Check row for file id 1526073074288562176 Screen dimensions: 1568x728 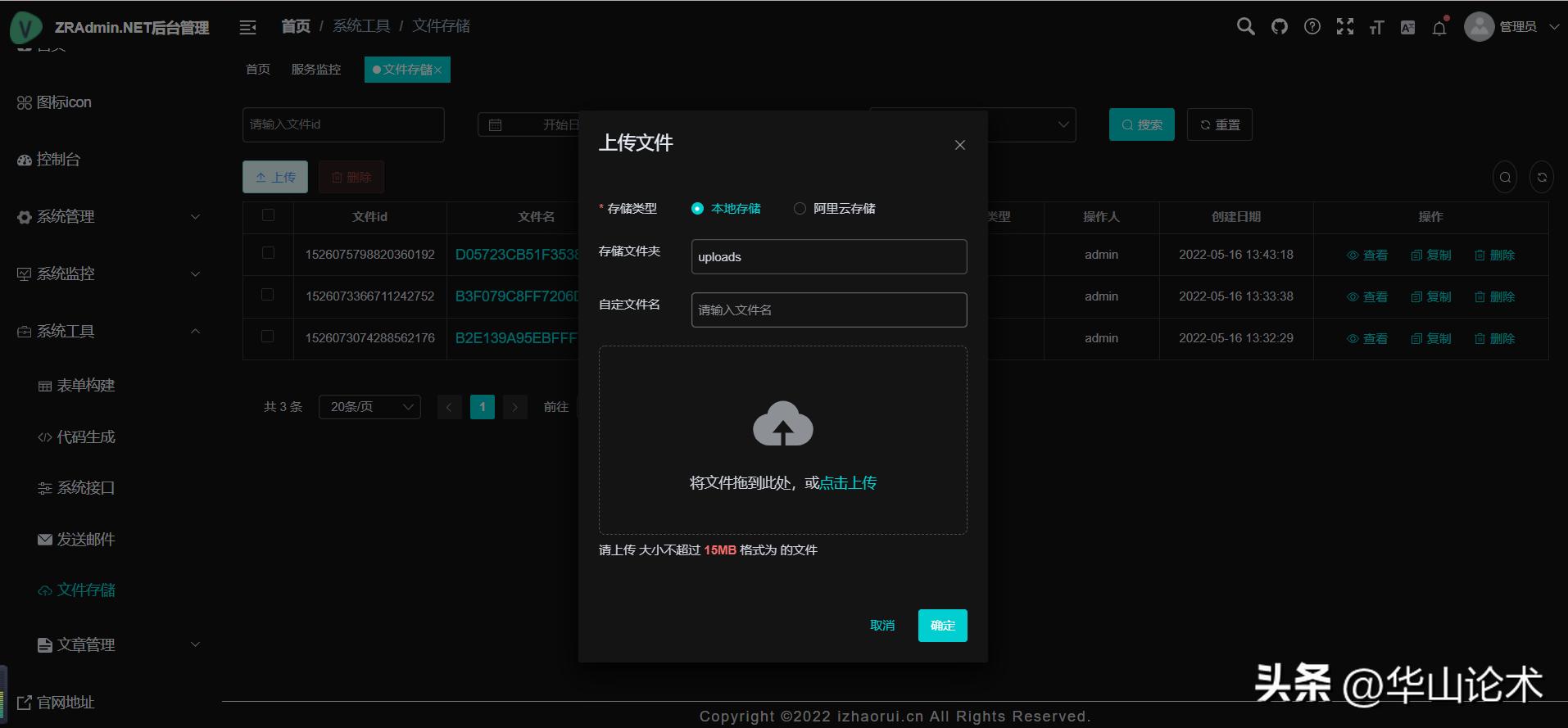tap(268, 337)
